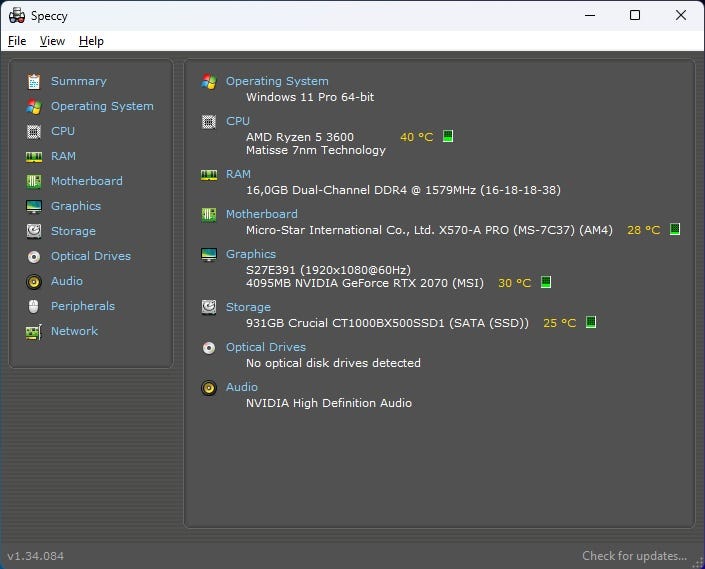Select Audio in the sidebar list
The width and height of the screenshot is (705, 569).
67,281
